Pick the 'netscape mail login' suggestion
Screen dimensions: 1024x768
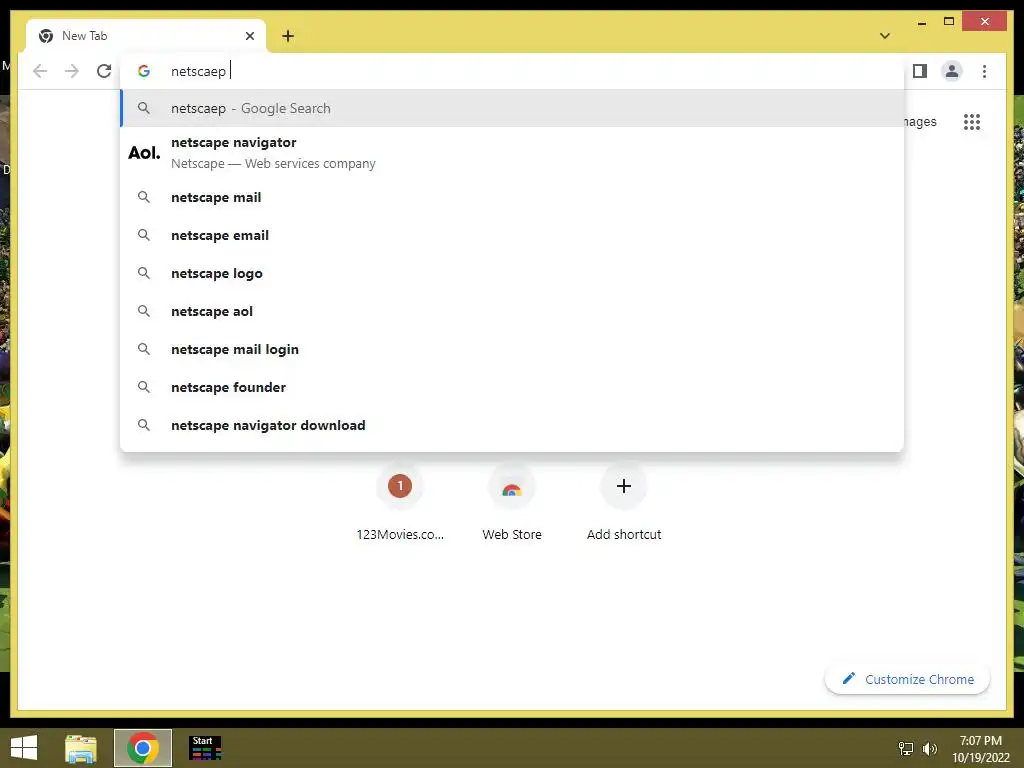click(x=512, y=349)
